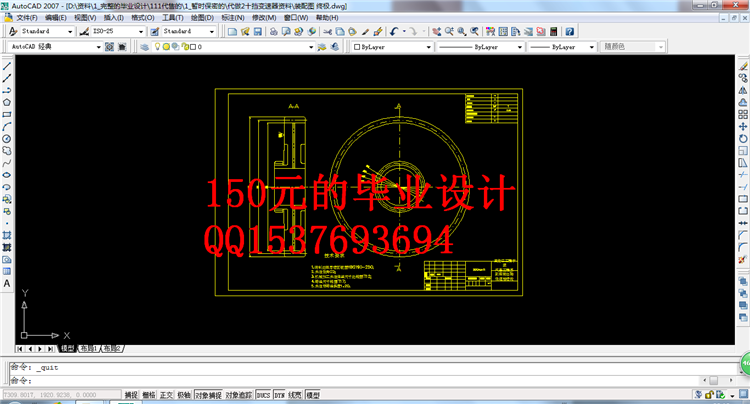Select the Multiline Text tool

7,284
